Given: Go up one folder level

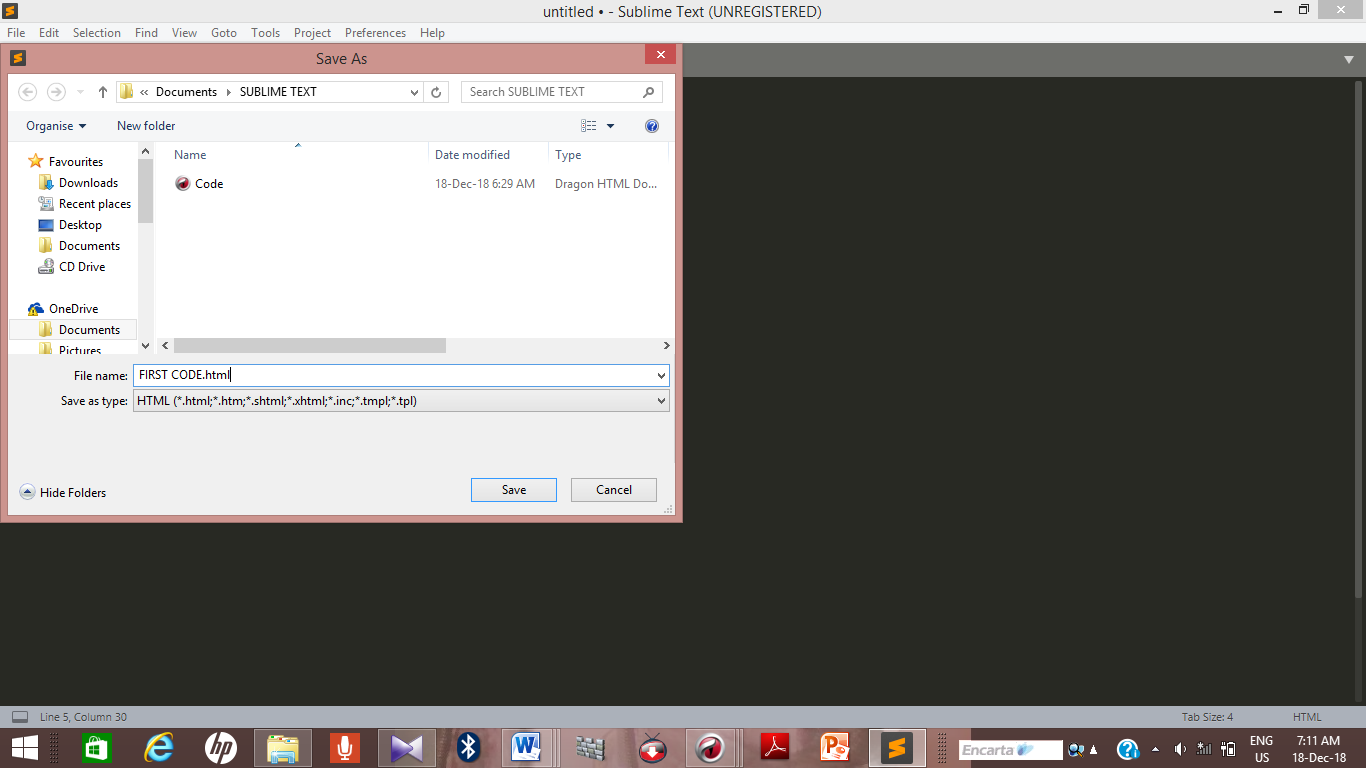Looking at the screenshot, I should 102,92.
